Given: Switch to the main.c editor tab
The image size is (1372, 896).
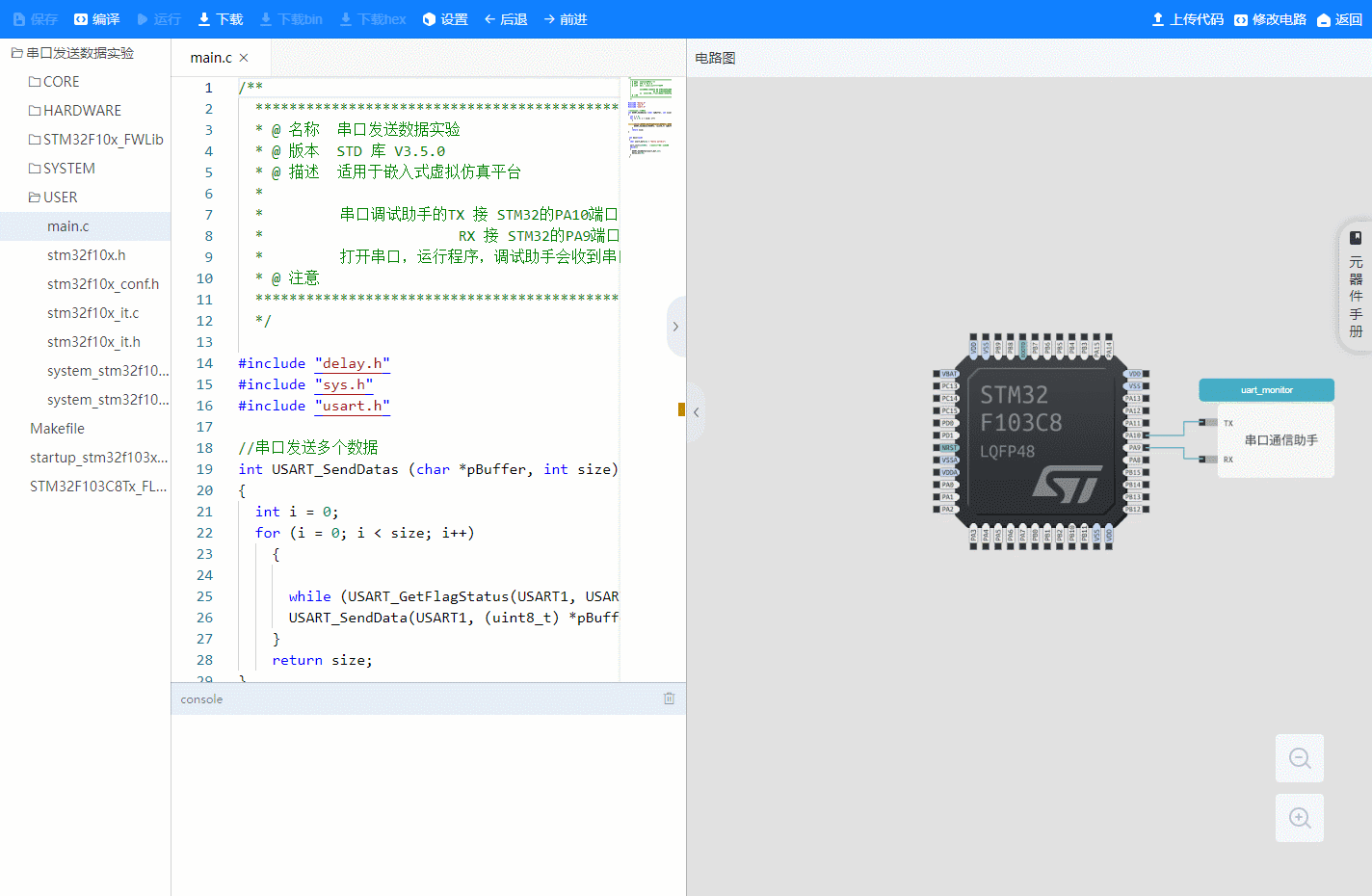Looking at the screenshot, I should point(211,58).
